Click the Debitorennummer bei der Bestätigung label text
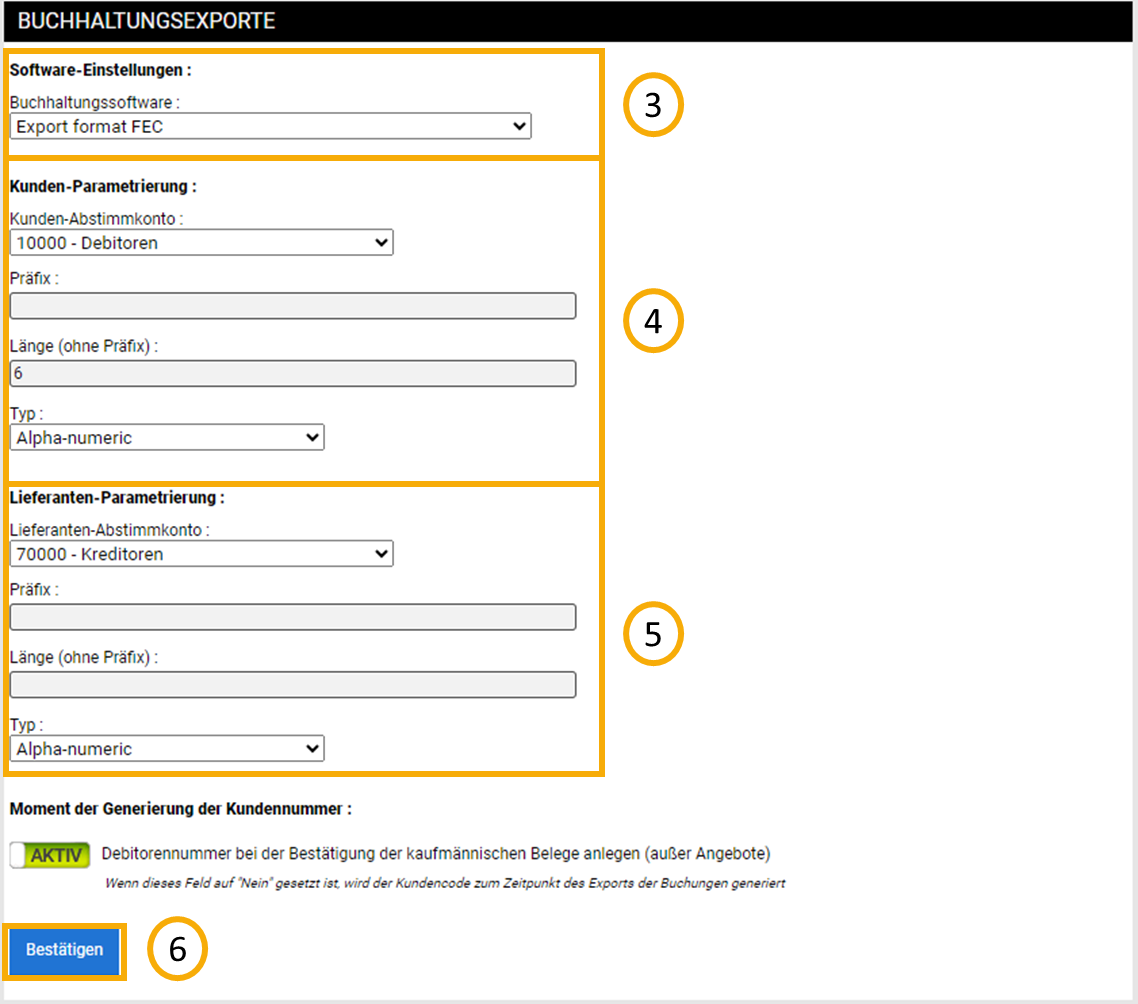This screenshot has width=1138, height=1004. point(436,854)
